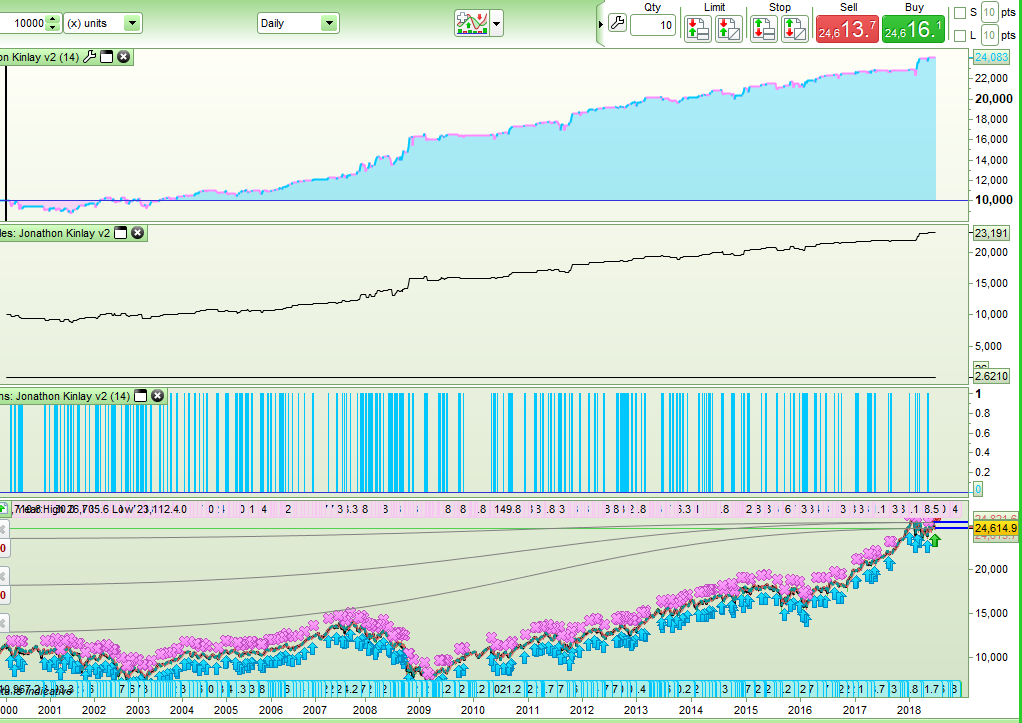Viewport: 1022px width, 723px height.
Task: Detach equity curve panel window icon
Action: click(106, 57)
